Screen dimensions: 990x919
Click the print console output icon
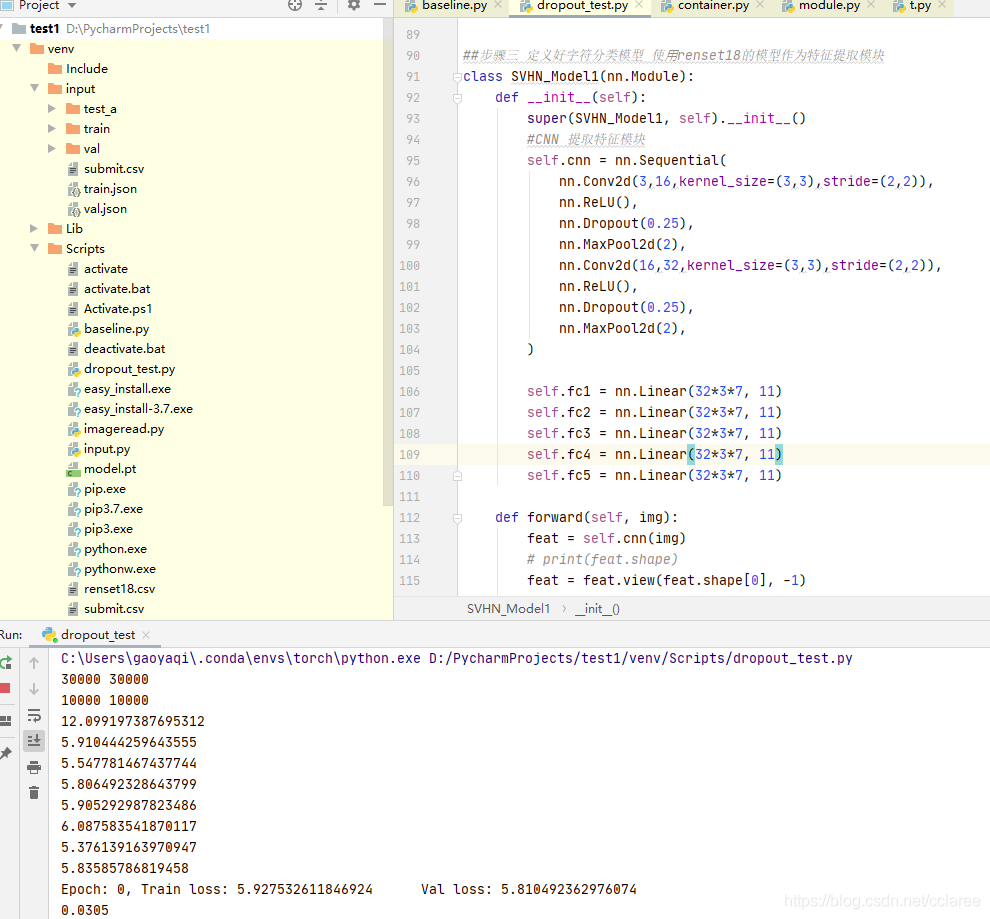coord(34,767)
